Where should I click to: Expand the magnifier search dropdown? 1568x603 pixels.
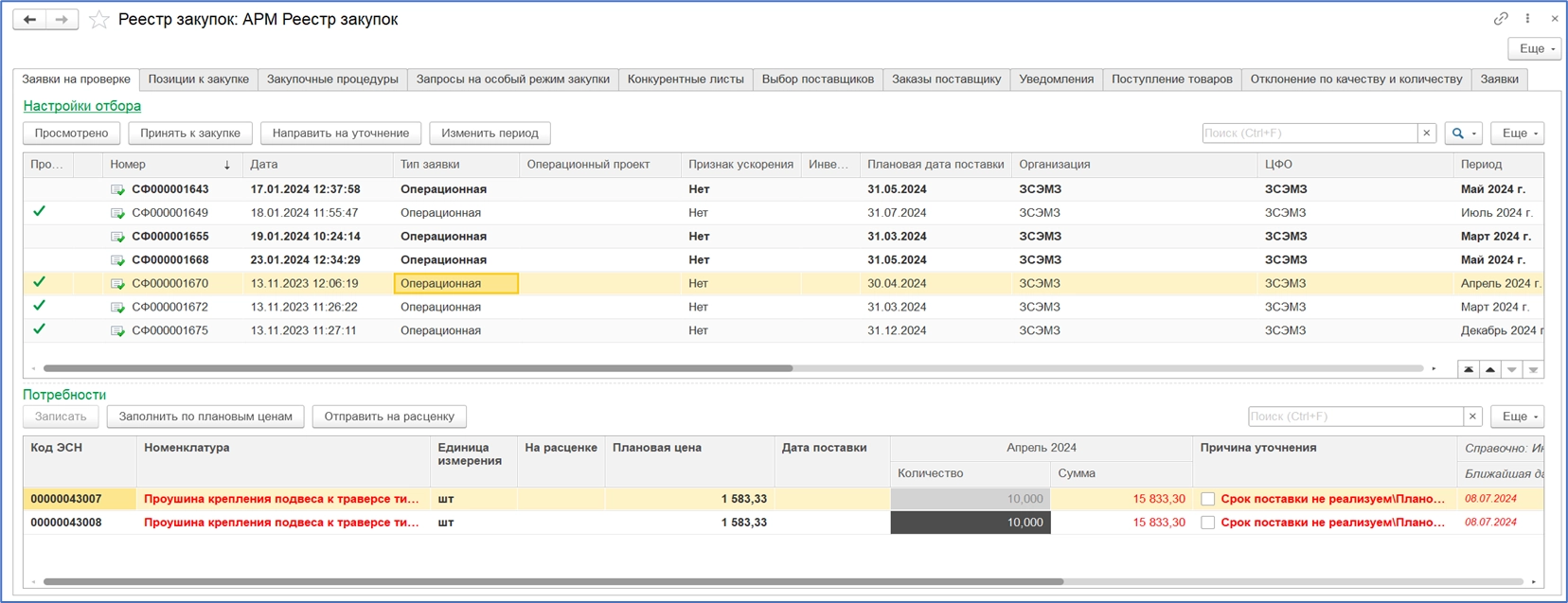1463,133
